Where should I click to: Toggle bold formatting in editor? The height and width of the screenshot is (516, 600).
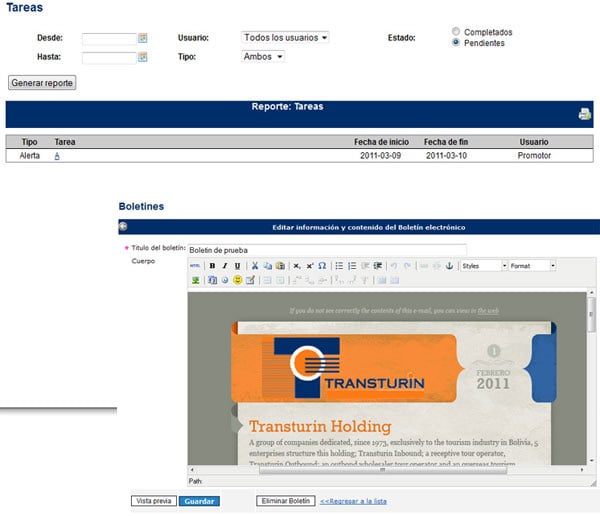coord(212,266)
